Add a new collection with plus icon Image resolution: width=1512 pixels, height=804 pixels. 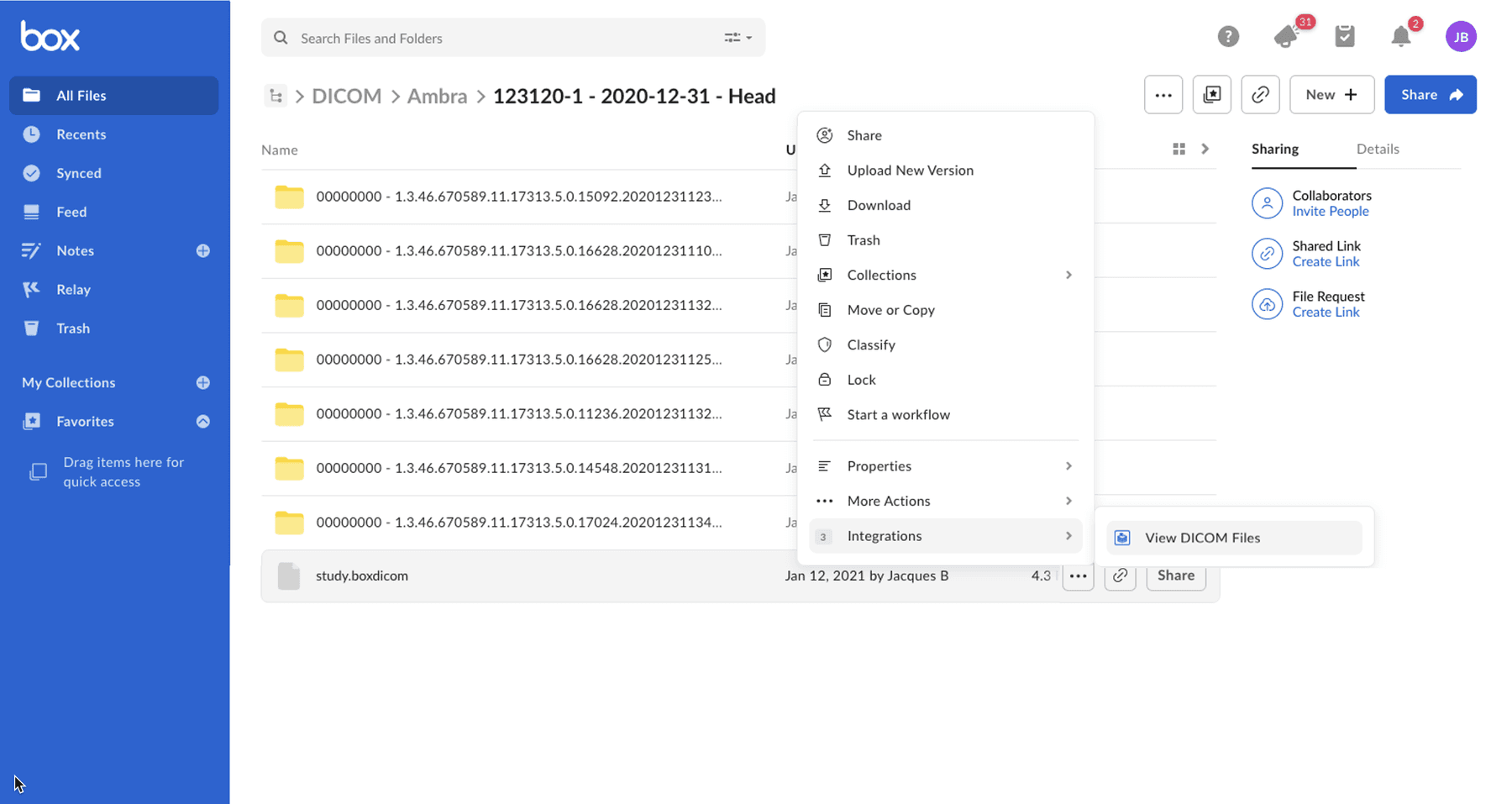[203, 382]
